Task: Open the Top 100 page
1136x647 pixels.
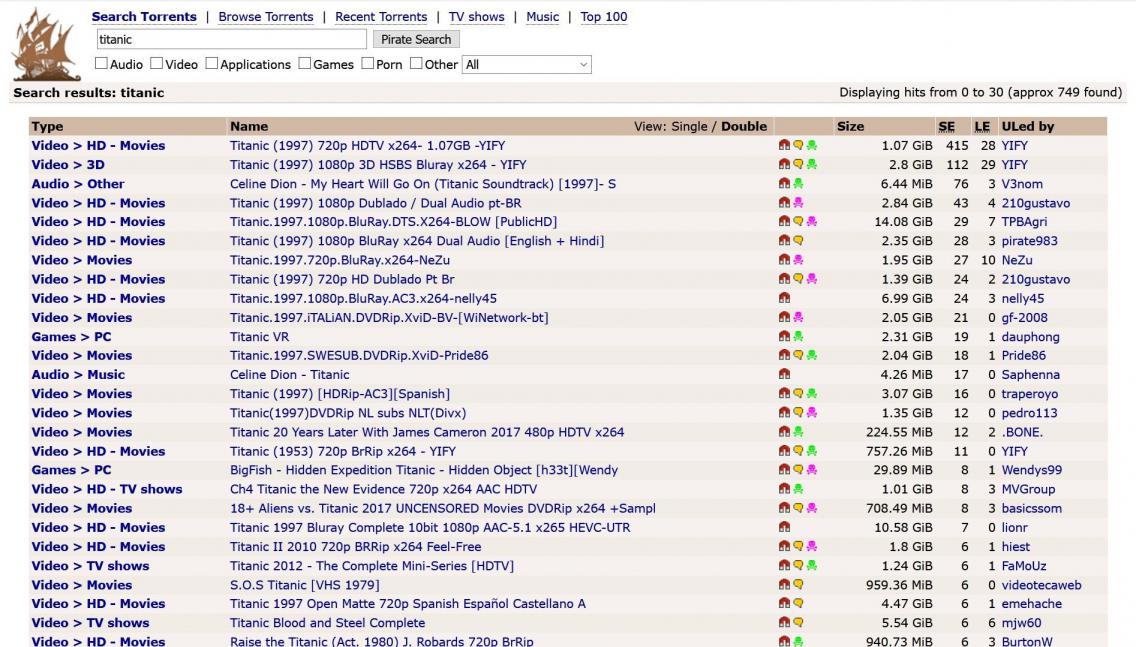Action: 604,17
